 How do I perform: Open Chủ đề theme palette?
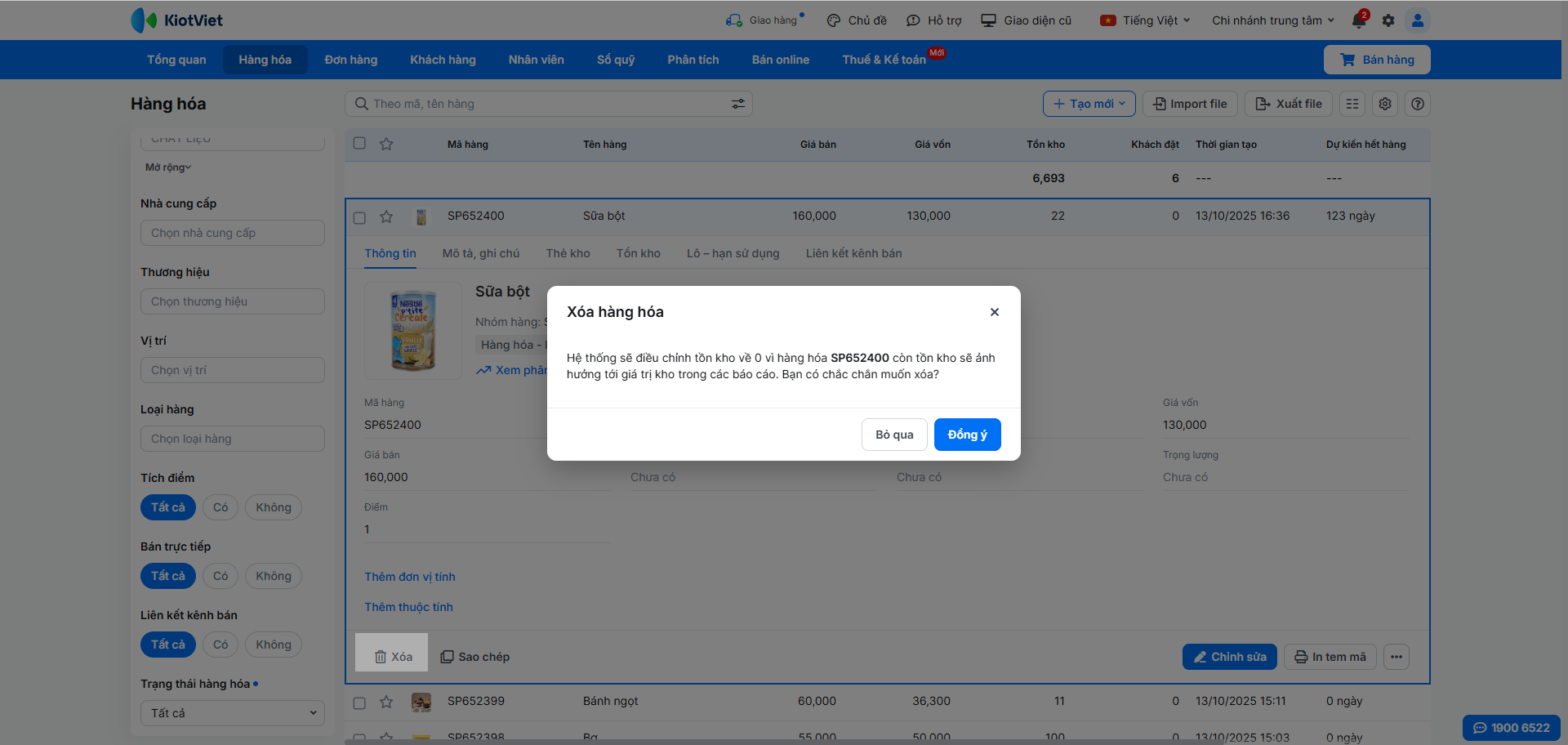pyautogui.click(x=856, y=20)
